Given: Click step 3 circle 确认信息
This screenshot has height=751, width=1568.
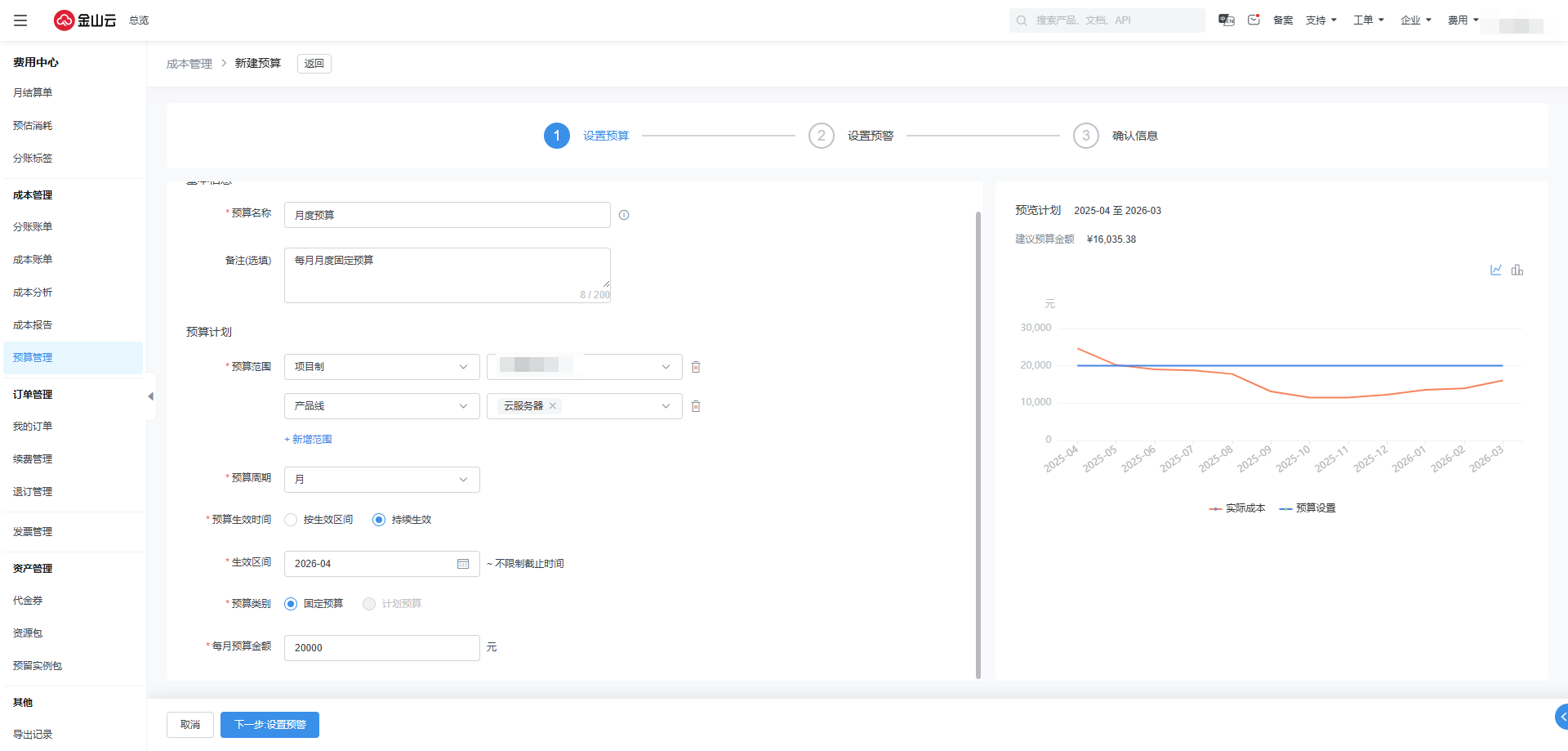Looking at the screenshot, I should point(1086,136).
